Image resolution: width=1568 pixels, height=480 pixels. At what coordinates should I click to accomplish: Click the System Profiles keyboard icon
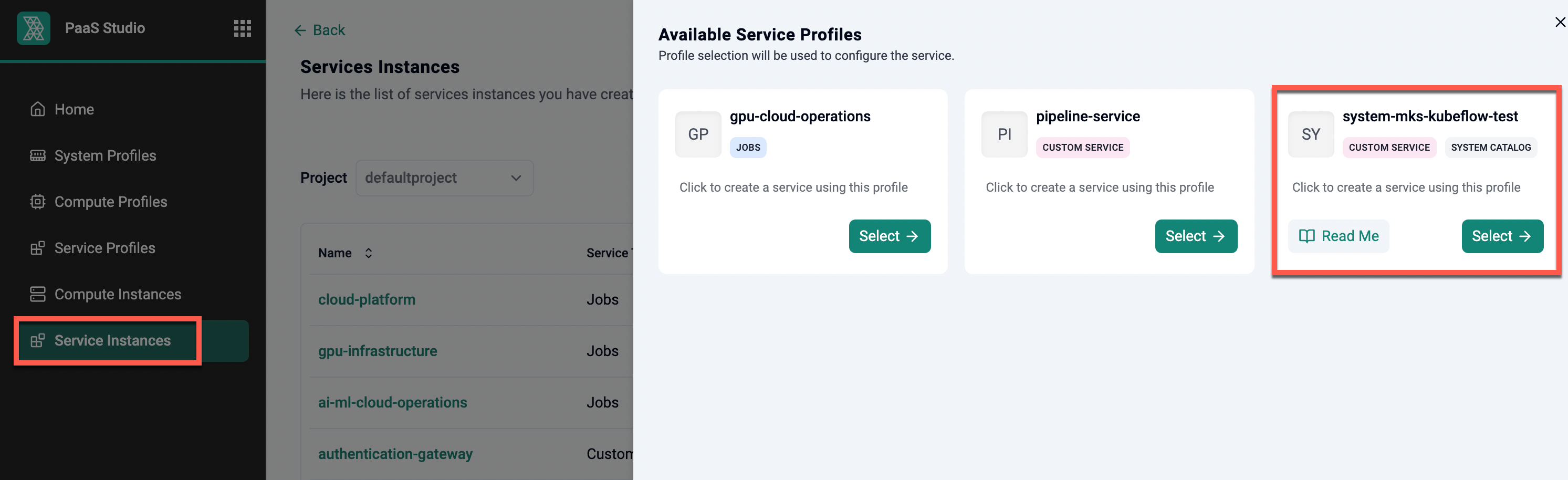(38, 156)
